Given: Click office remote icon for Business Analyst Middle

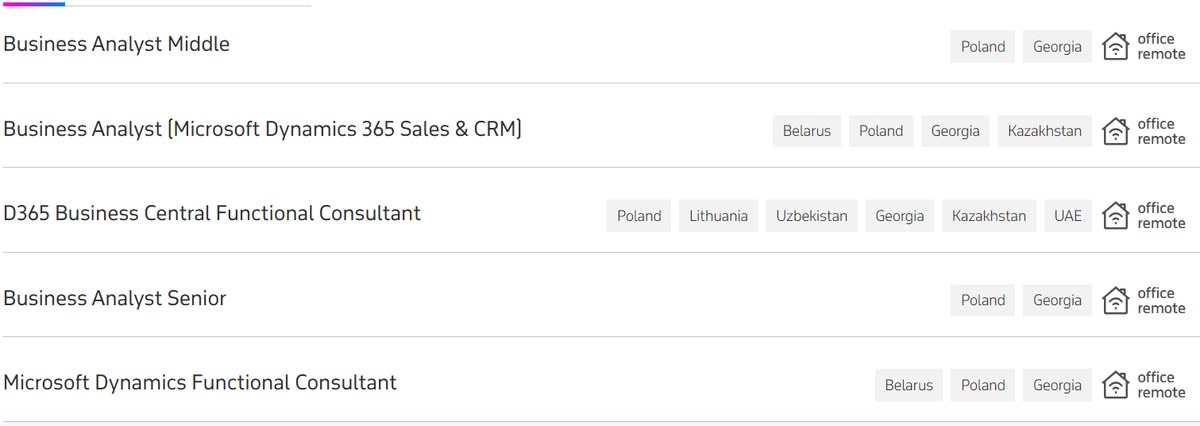Looking at the screenshot, I should point(1115,46).
